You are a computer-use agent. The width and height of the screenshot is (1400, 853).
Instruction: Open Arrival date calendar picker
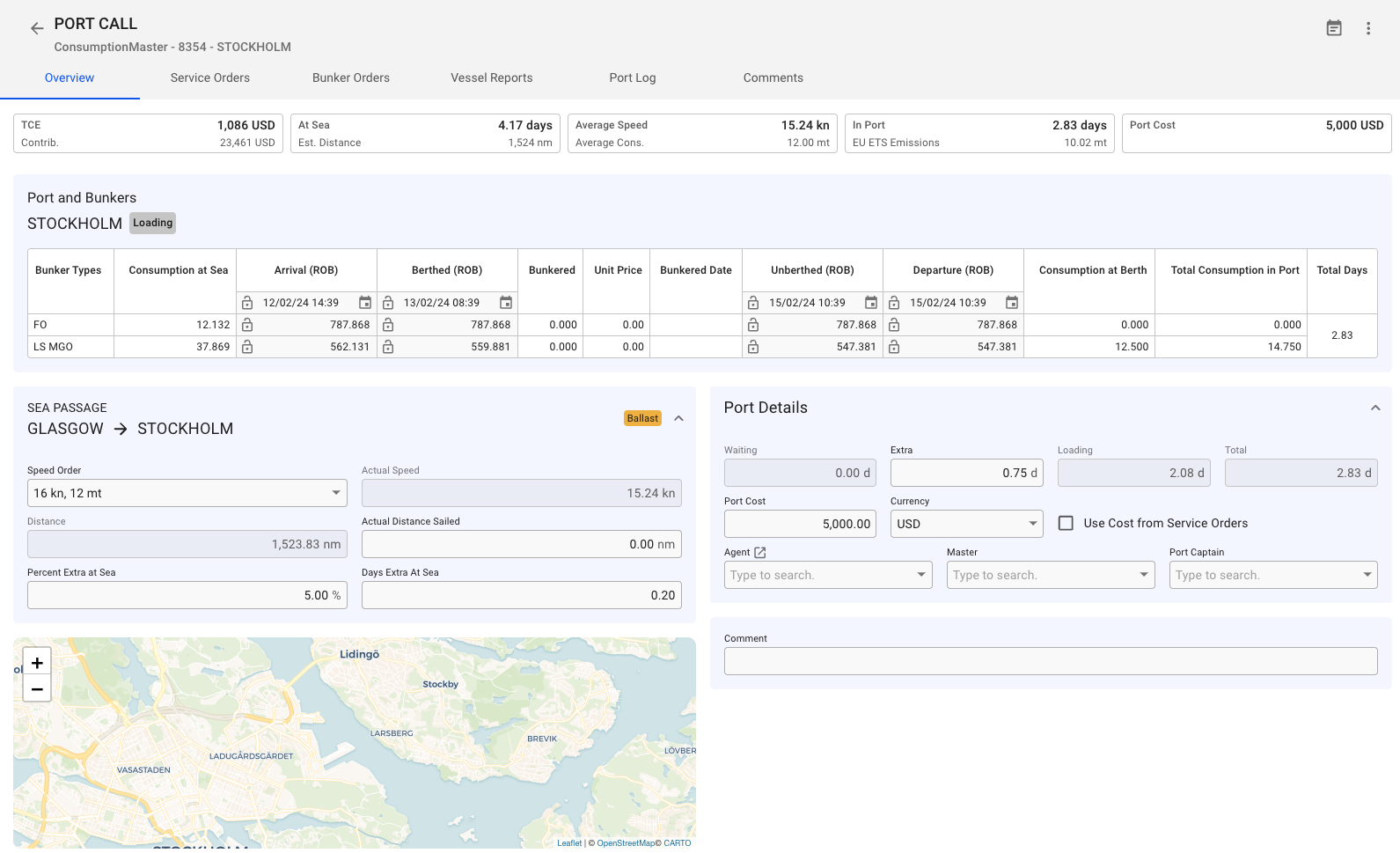(365, 303)
